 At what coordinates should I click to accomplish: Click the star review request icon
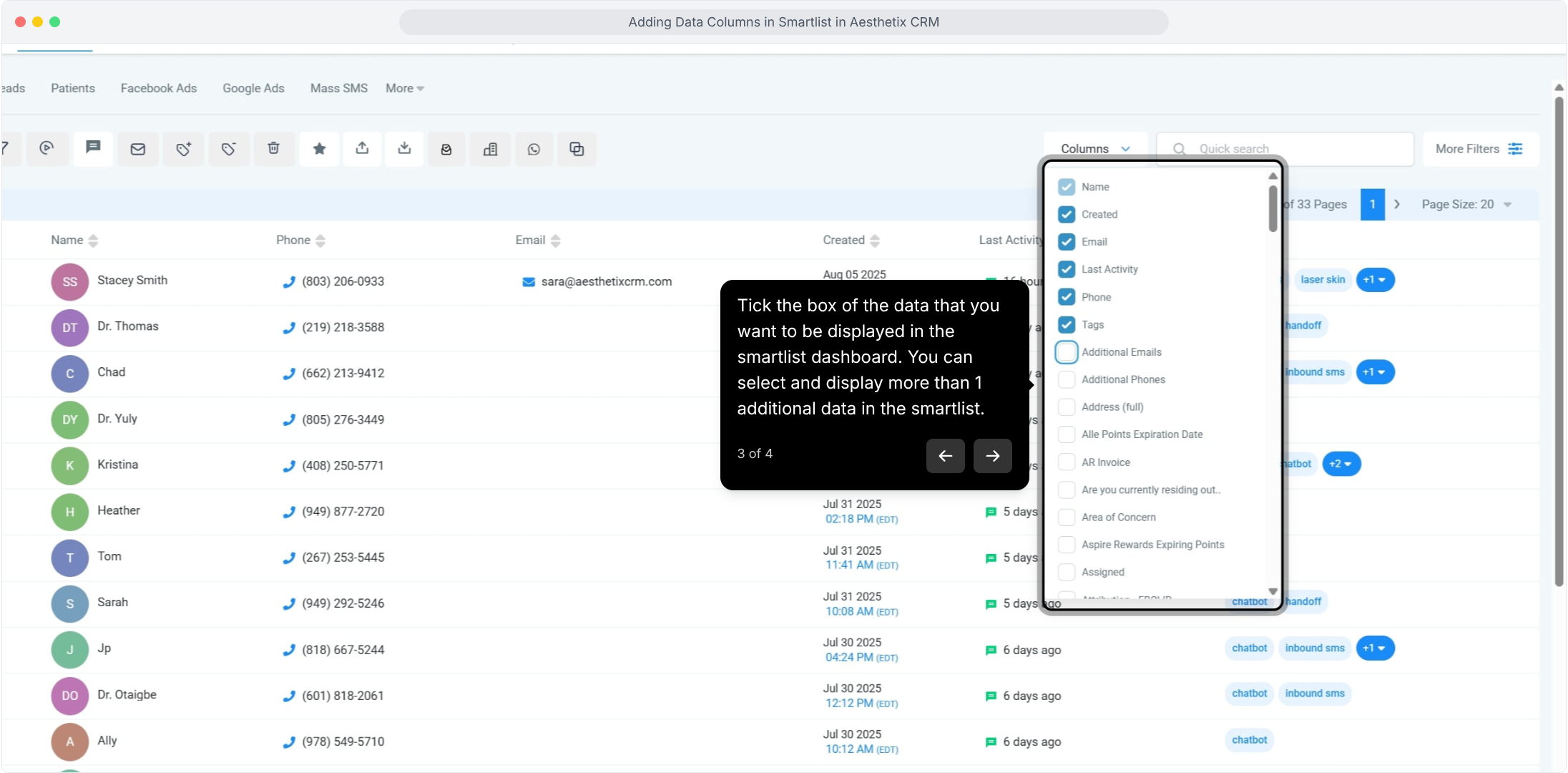[320, 149]
